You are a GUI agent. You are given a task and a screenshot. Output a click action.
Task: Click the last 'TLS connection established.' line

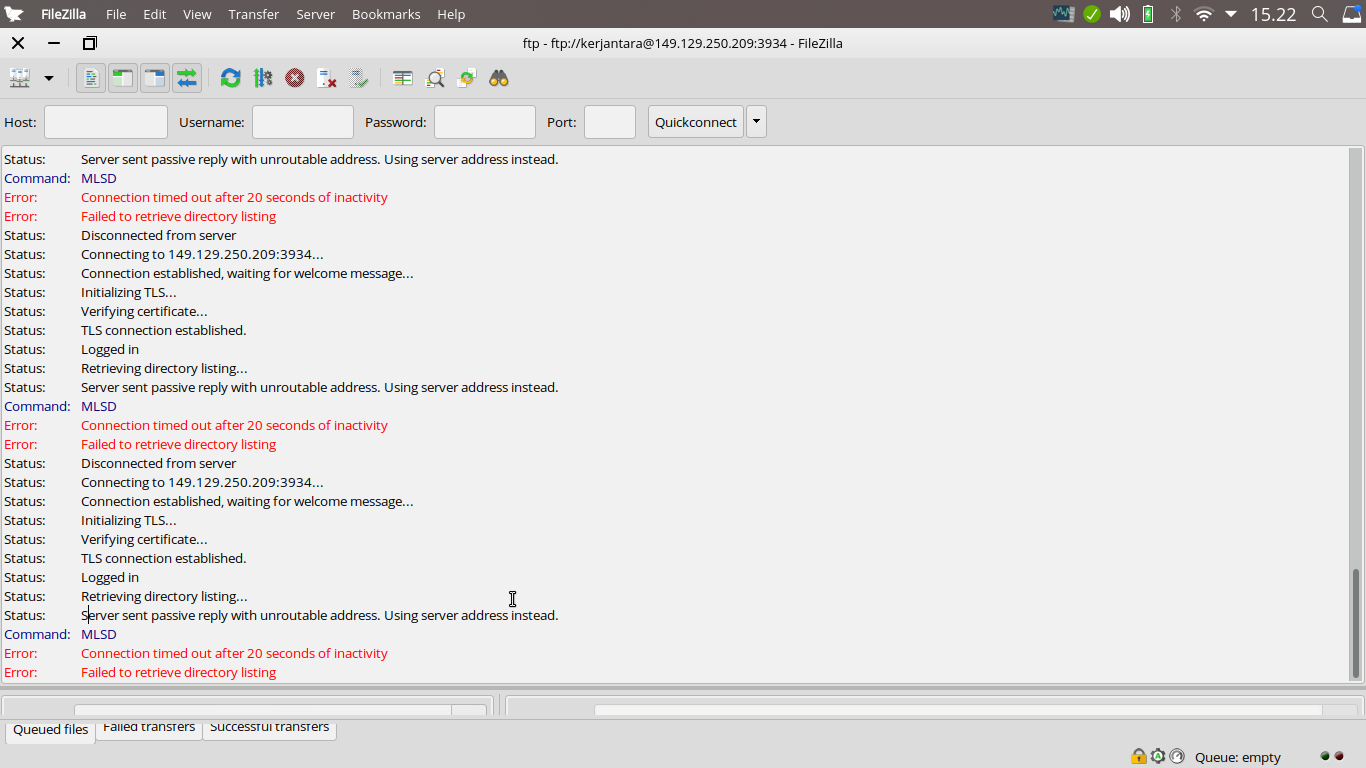163,558
